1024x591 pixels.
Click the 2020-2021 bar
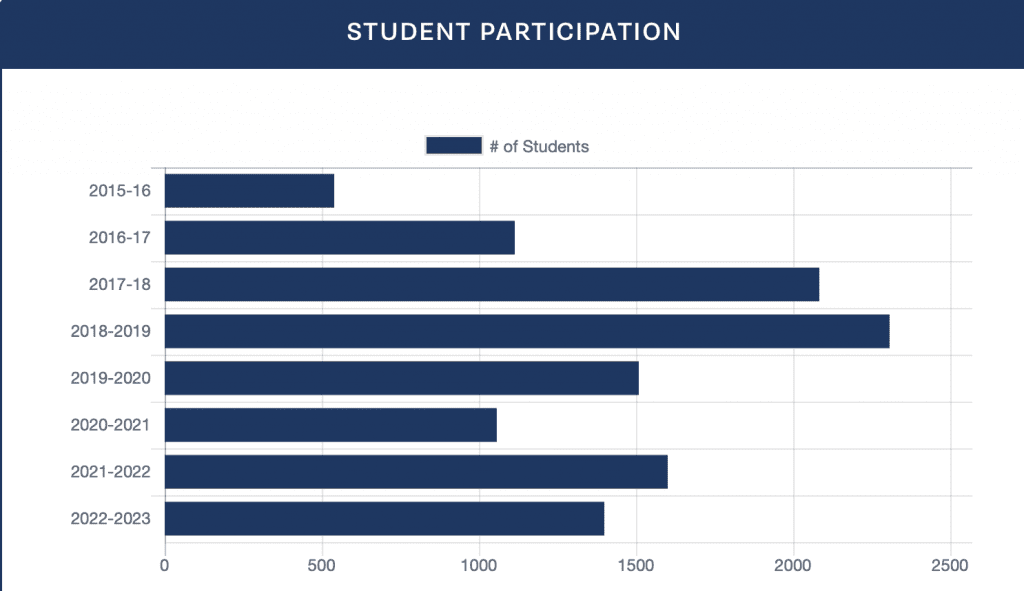point(330,425)
